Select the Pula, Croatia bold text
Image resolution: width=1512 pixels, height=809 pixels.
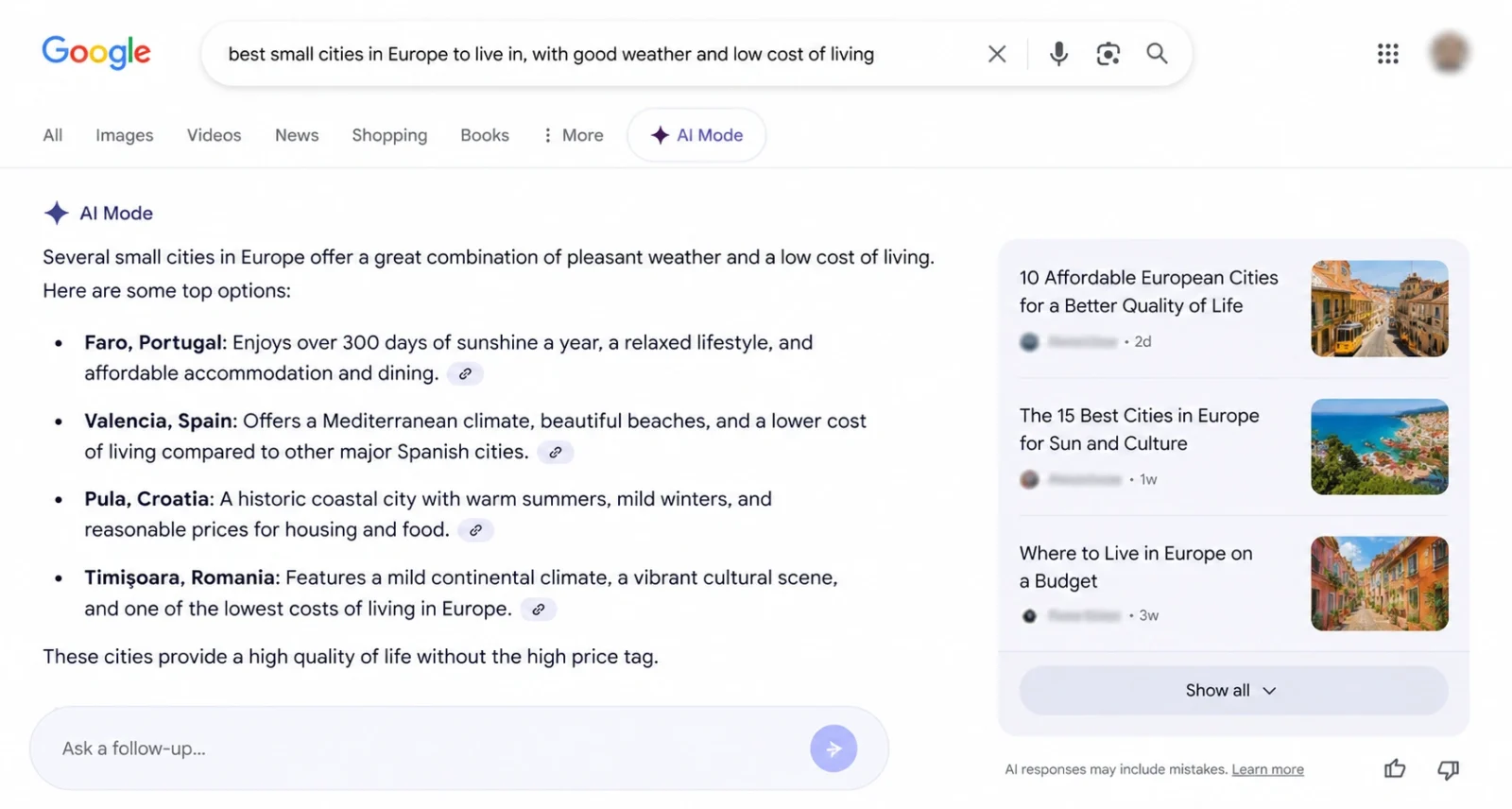point(146,499)
